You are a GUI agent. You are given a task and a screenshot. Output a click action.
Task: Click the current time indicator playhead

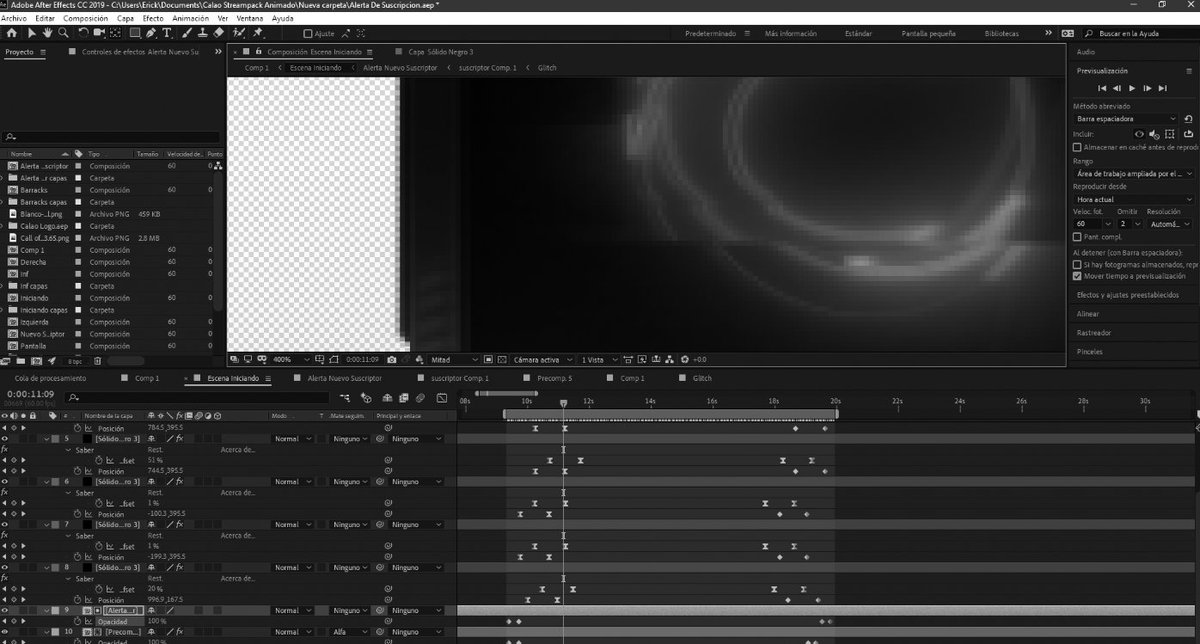tap(564, 403)
